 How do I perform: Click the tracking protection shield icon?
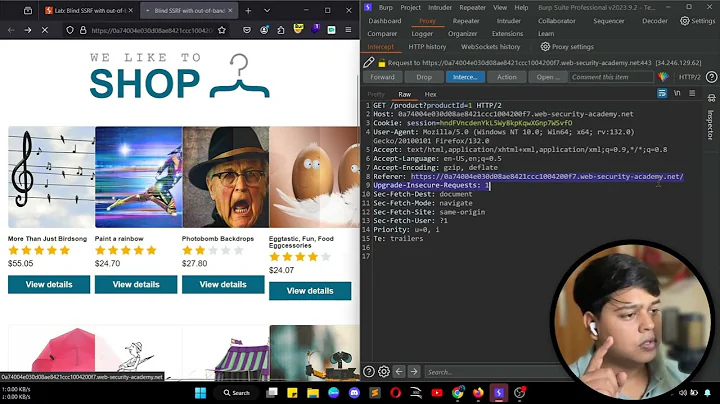coord(70,30)
